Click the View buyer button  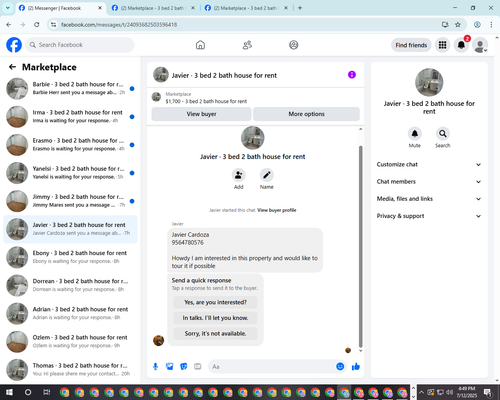tap(201, 114)
